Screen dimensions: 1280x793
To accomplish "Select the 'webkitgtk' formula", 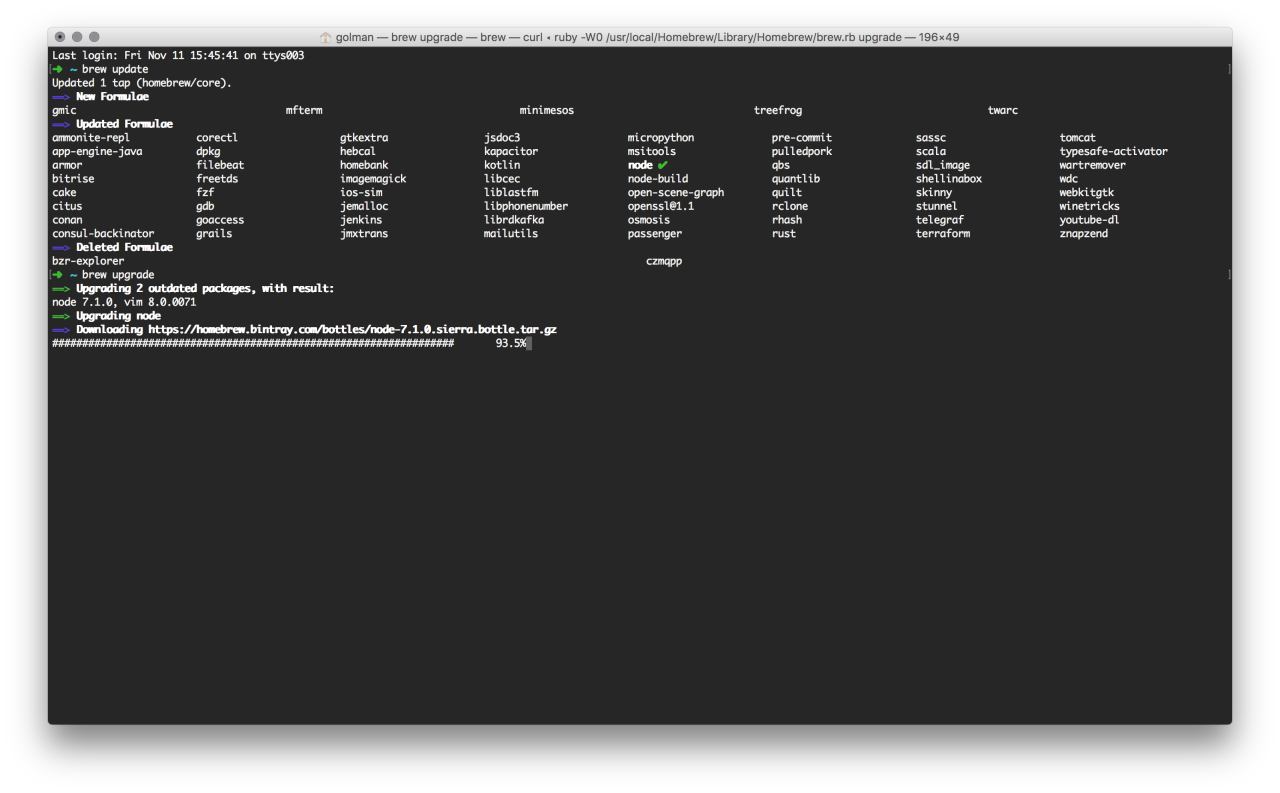I will 1087,193.
